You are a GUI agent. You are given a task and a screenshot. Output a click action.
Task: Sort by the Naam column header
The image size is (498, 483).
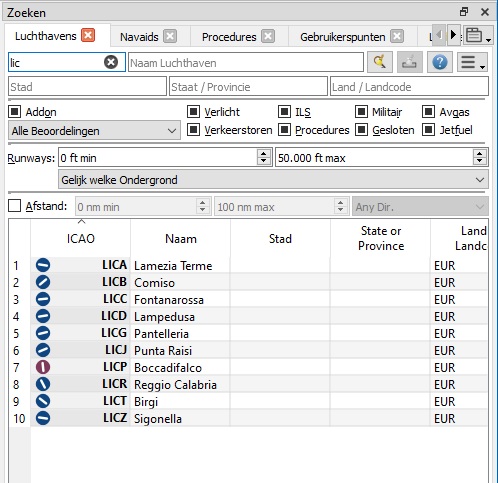(181, 239)
